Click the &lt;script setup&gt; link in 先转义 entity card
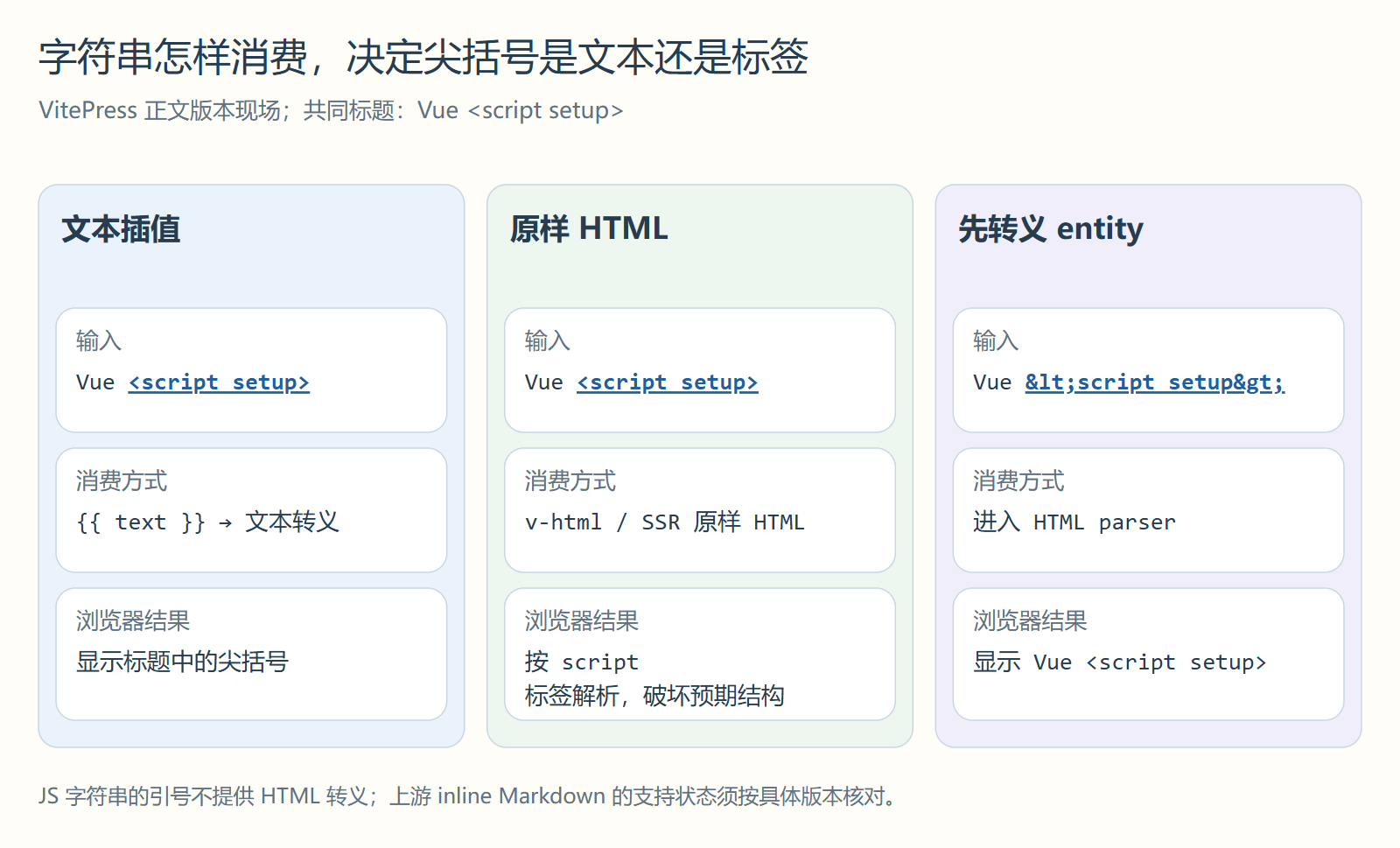 coord(1155,382)
